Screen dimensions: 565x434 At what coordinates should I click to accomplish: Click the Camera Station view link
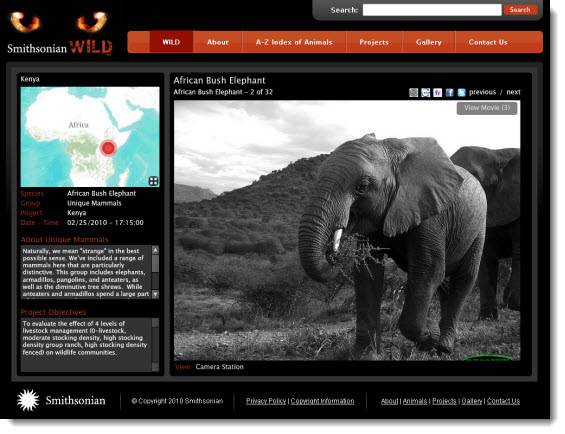(x=219, y=367)
